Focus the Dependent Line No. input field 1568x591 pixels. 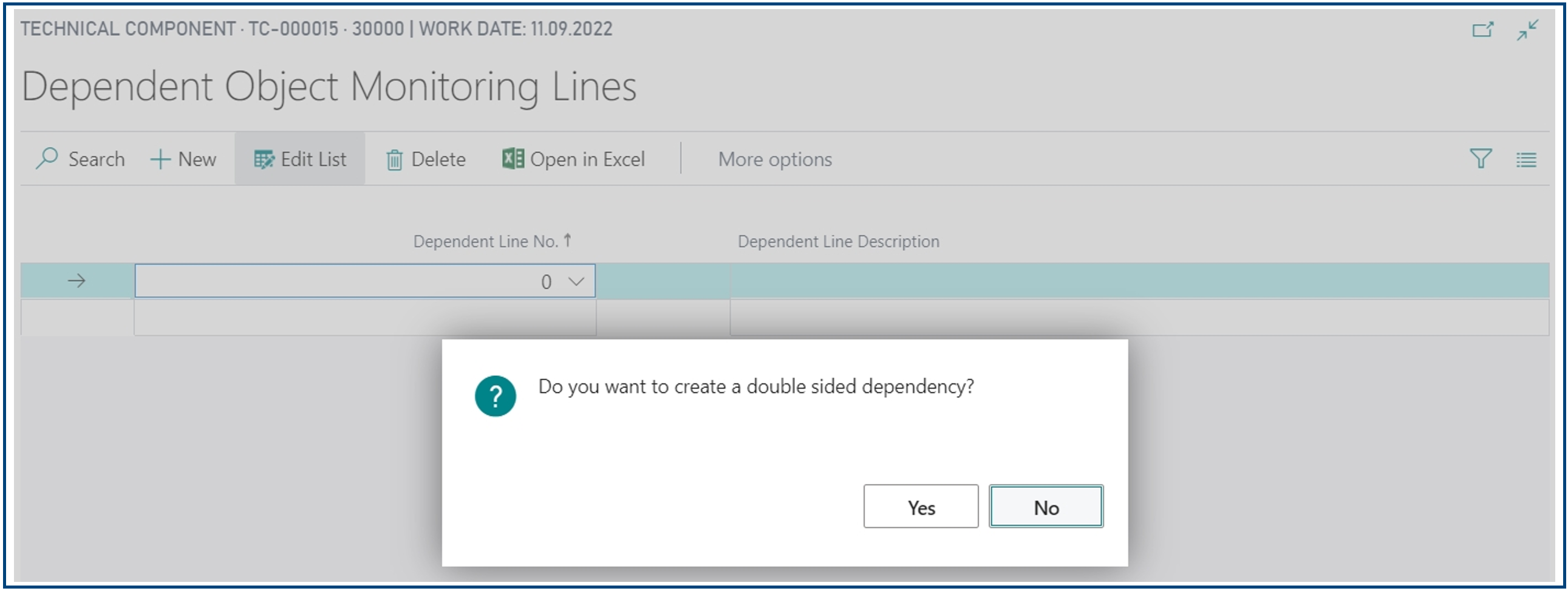(365, 281)
